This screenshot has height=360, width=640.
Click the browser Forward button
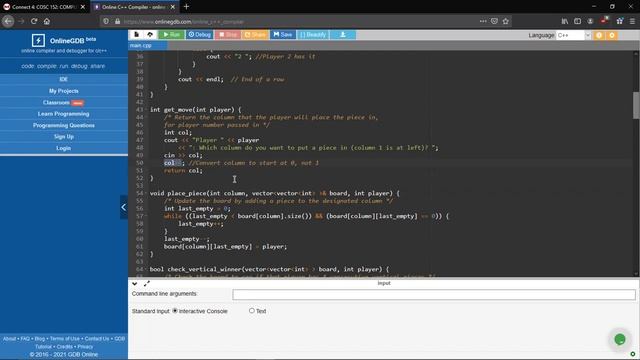pos(21,21)
